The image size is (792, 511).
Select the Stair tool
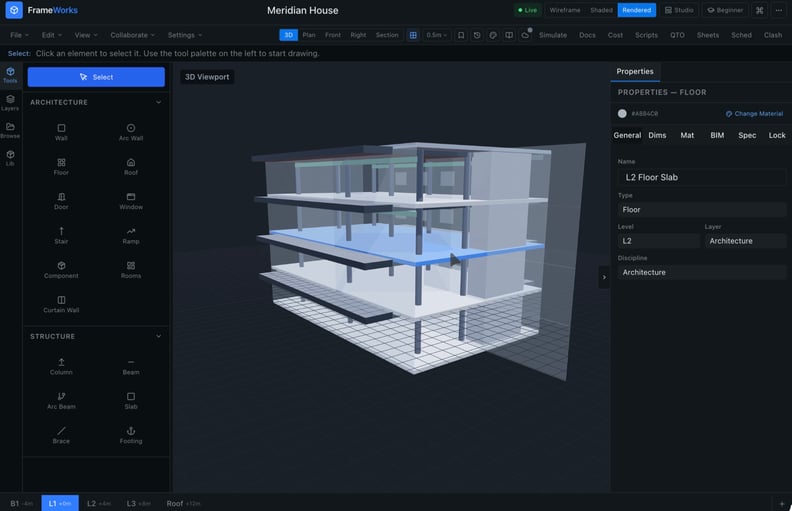pos(61,235)
